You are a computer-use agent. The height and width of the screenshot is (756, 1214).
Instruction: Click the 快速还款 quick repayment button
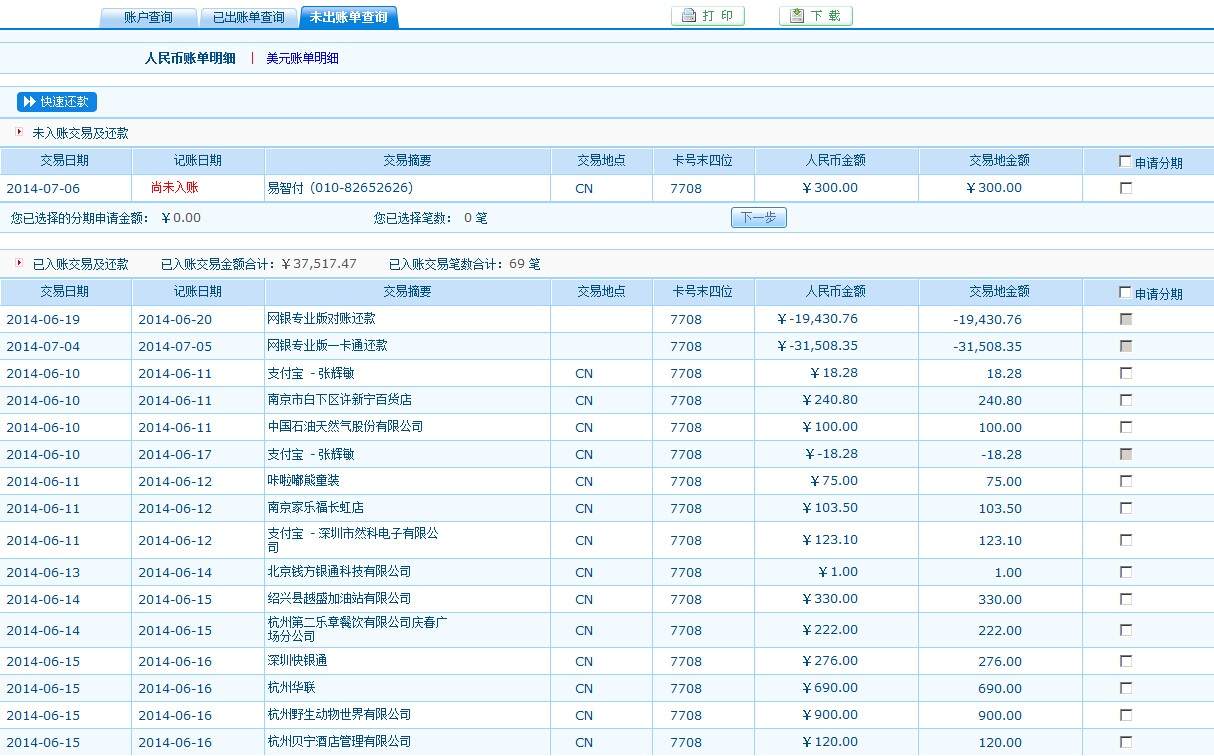(x=57, y=102)
